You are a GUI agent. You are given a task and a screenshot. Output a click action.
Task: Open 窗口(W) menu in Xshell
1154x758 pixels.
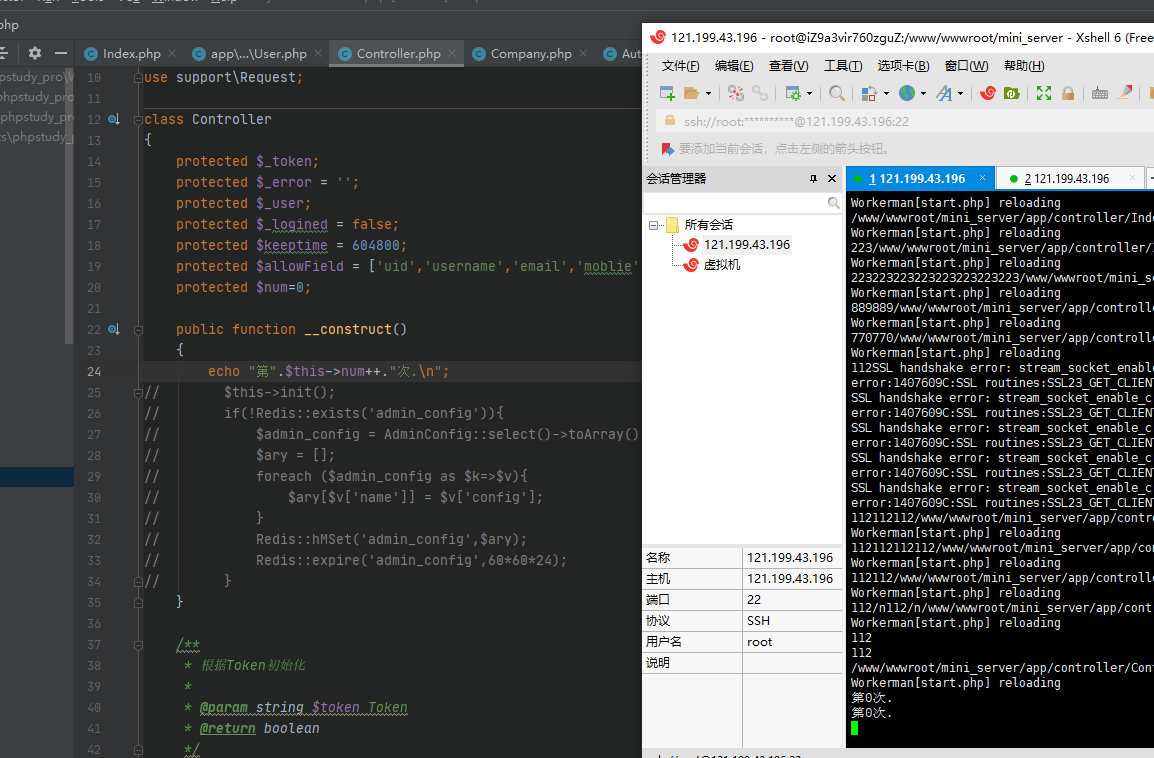tap(966, 66)
